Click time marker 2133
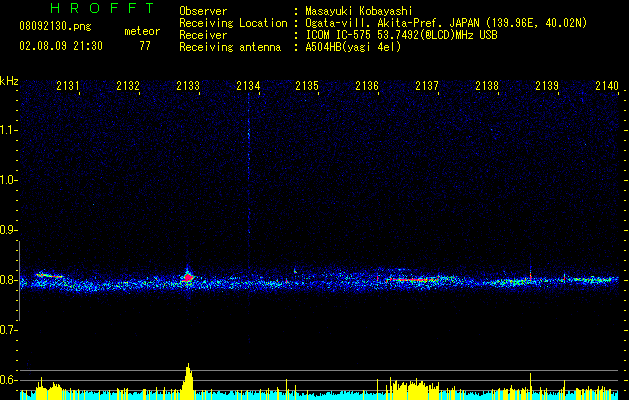The height and width of the screenshot is (400, 629). [188, 85]
